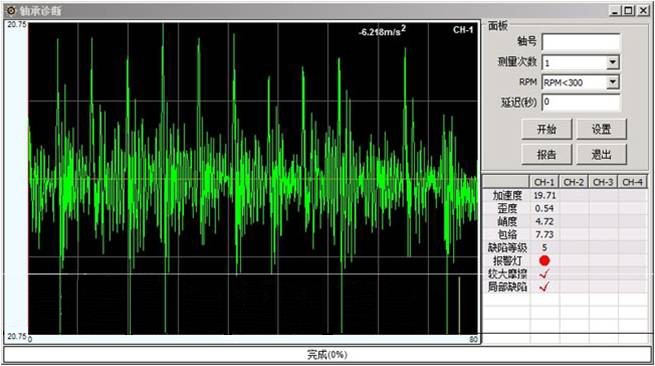This screenshot has height=366, width=655.
Task: Minimize the 轴承诊断 window
Action: point(614,10)
